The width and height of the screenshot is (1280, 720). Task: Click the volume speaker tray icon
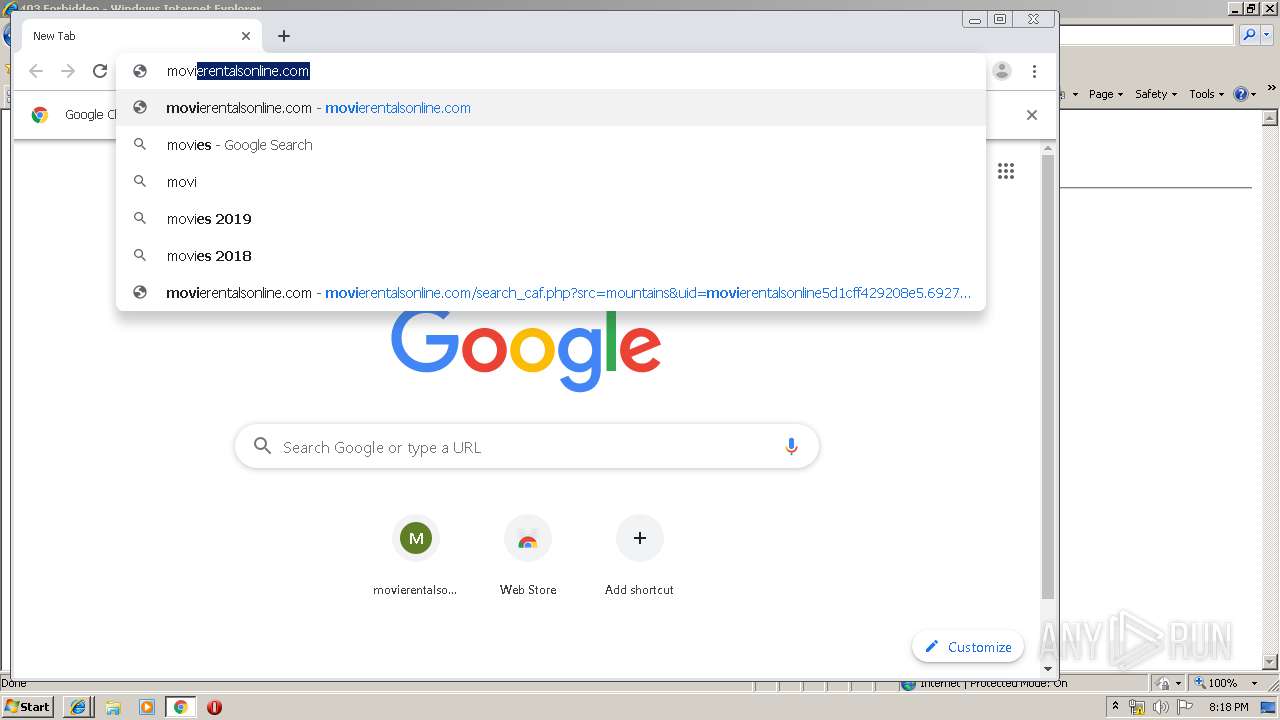[x=1161, y=707]
